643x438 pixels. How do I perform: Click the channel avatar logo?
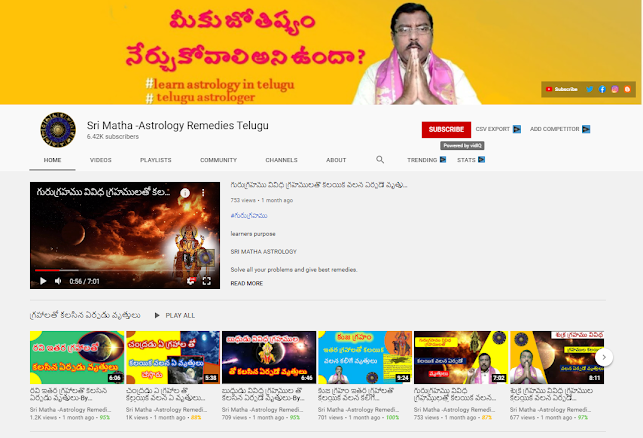[58, 130]
